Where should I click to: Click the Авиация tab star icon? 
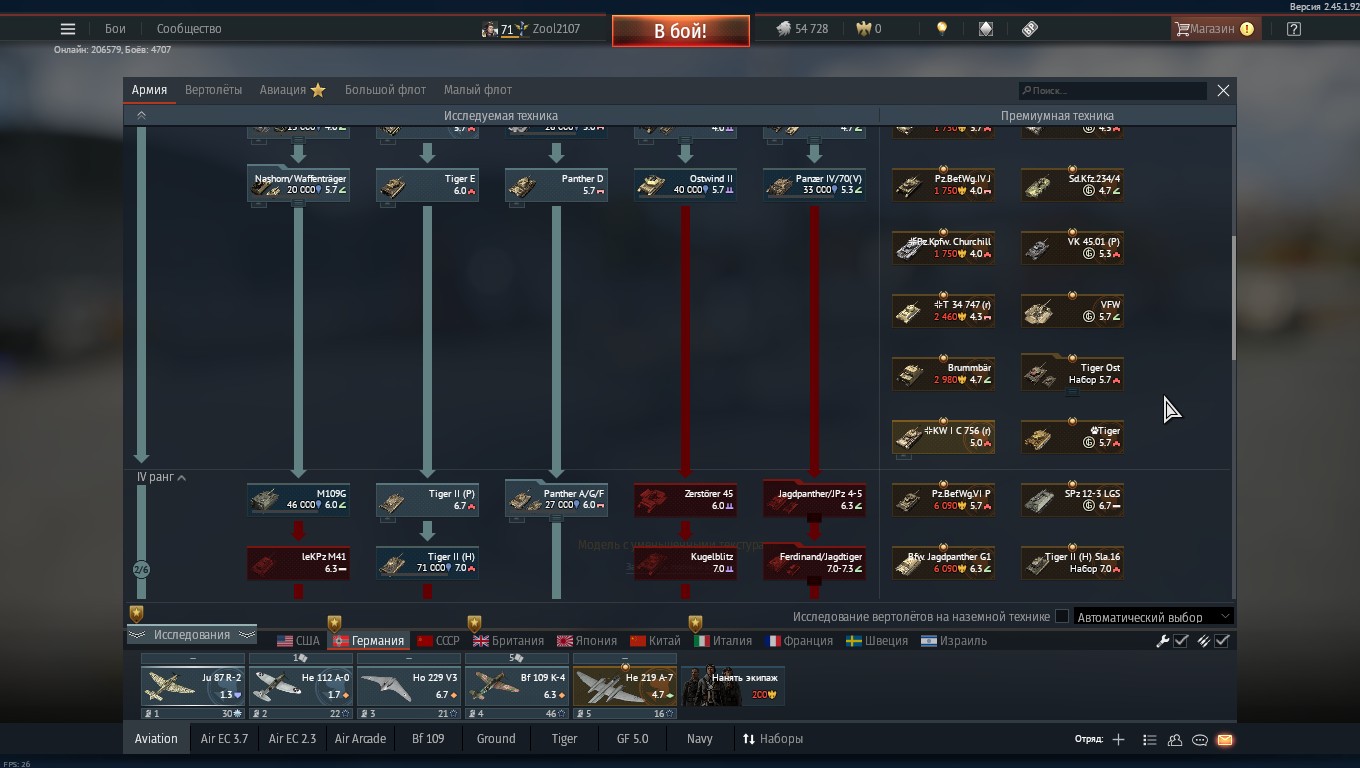pyautogui.click(x=318, y=90)
